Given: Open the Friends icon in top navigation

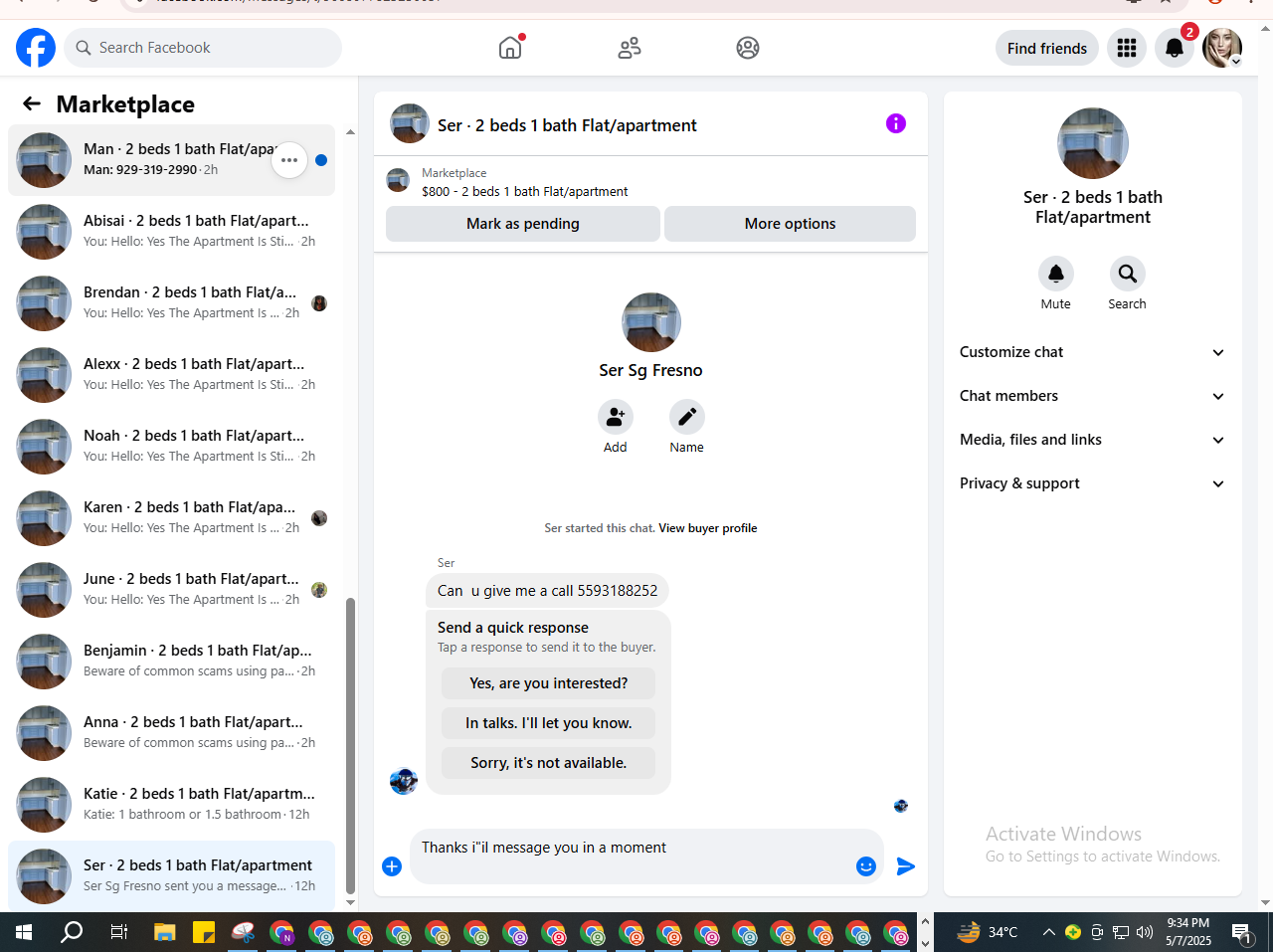Looking at the screenshot, I should tap(630, 48).
